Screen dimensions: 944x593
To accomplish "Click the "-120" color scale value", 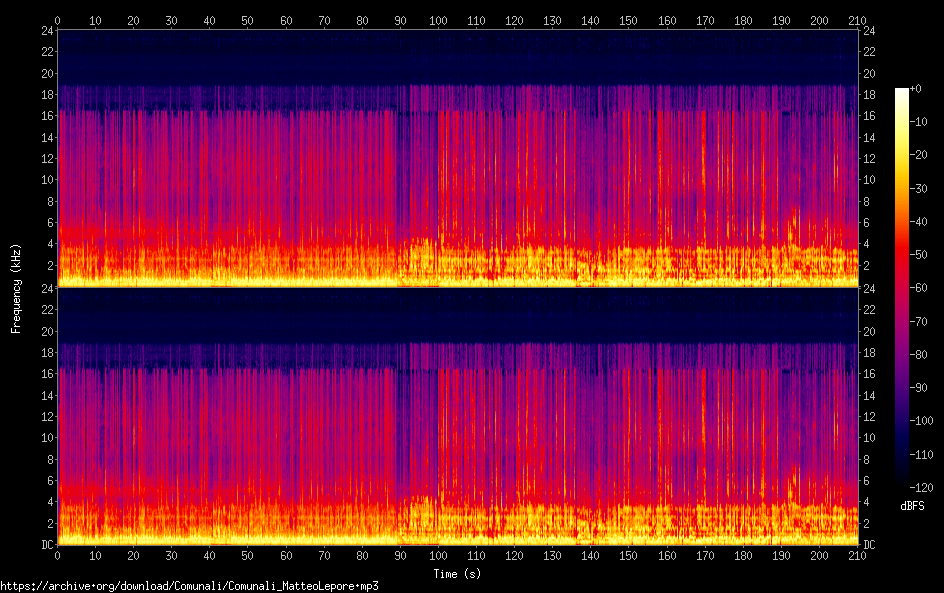I will point(922,488).
